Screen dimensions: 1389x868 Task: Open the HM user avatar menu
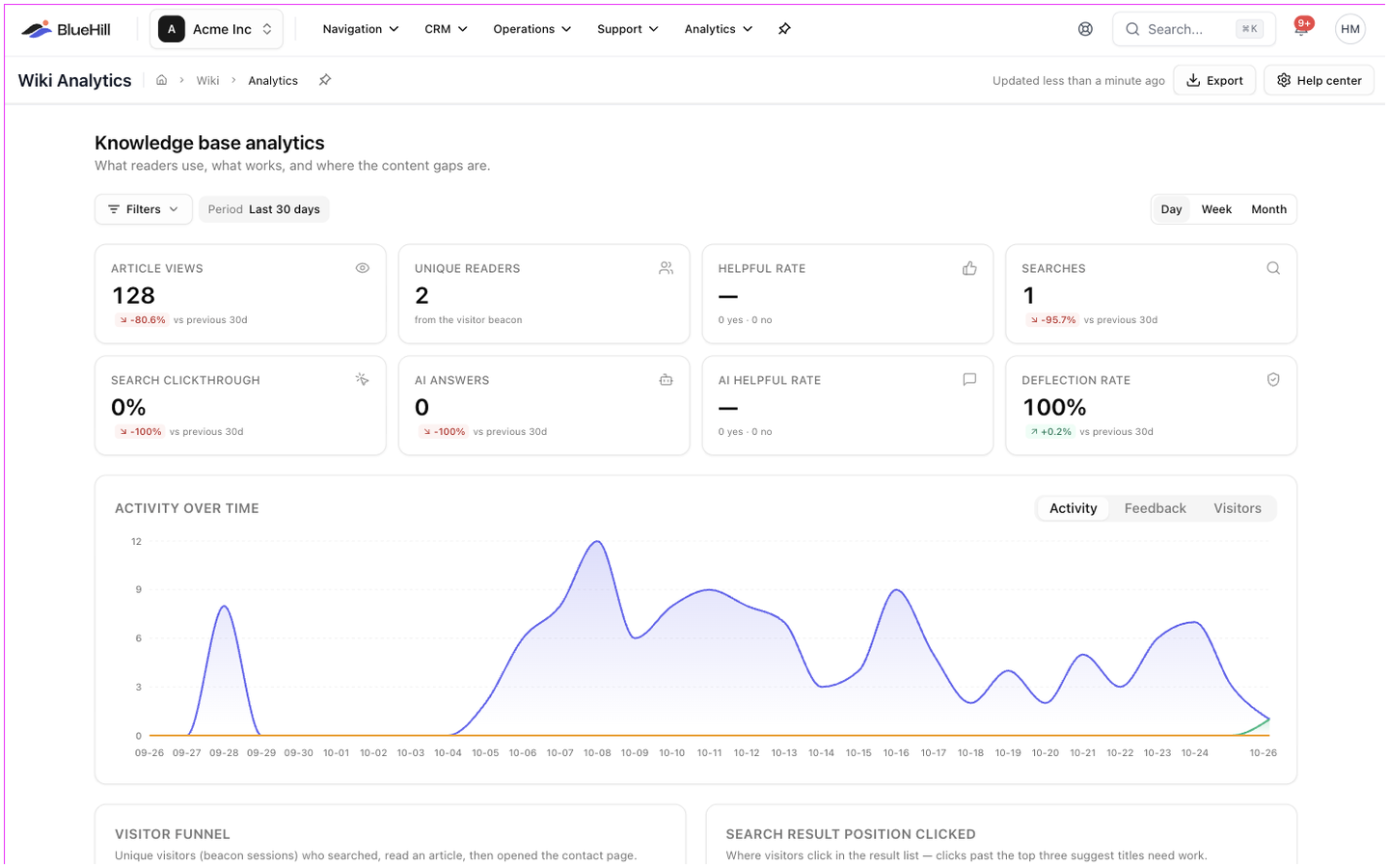point(1350,29)
